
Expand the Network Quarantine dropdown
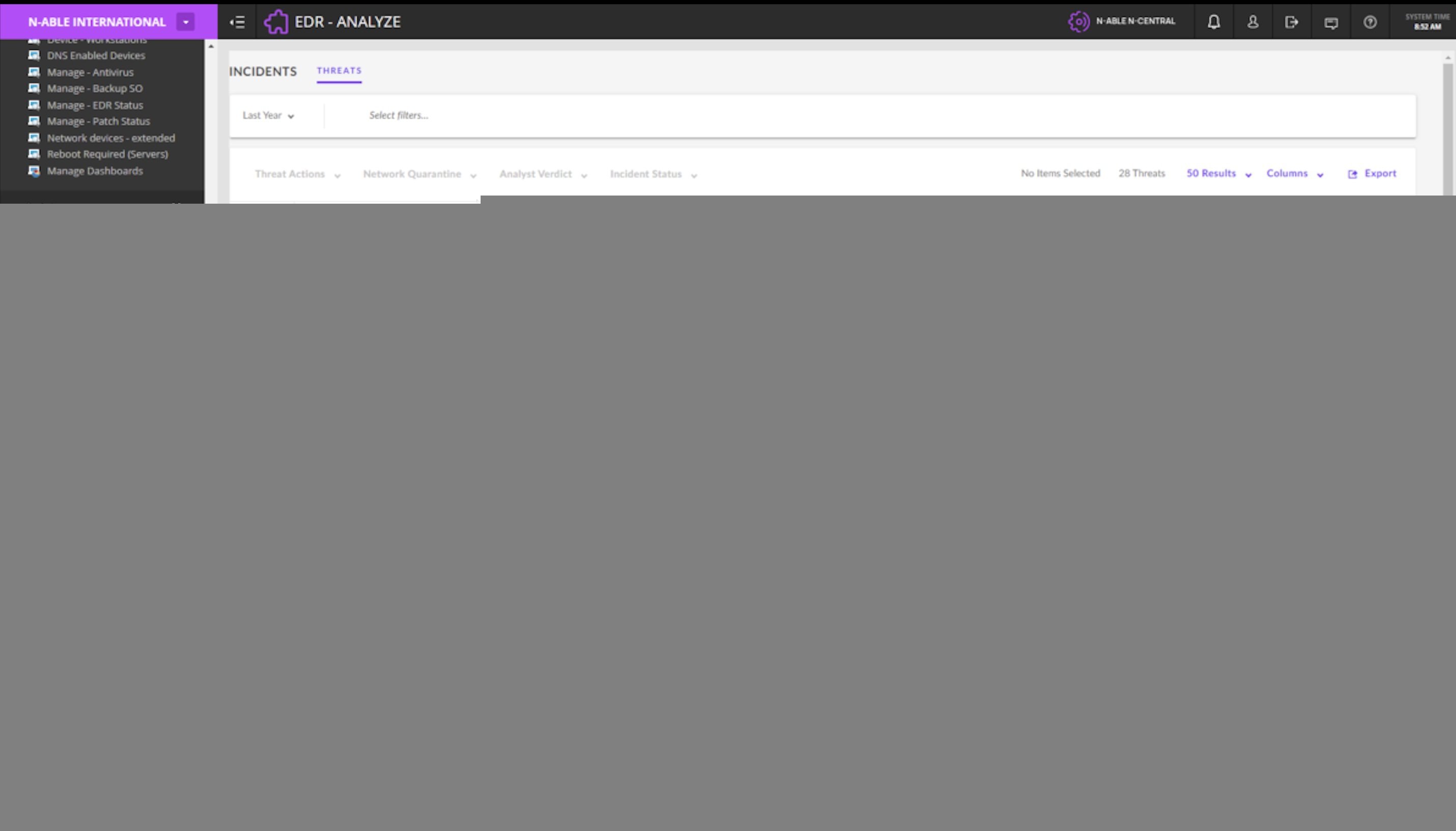pyautogui.click(x=419, y=174)
